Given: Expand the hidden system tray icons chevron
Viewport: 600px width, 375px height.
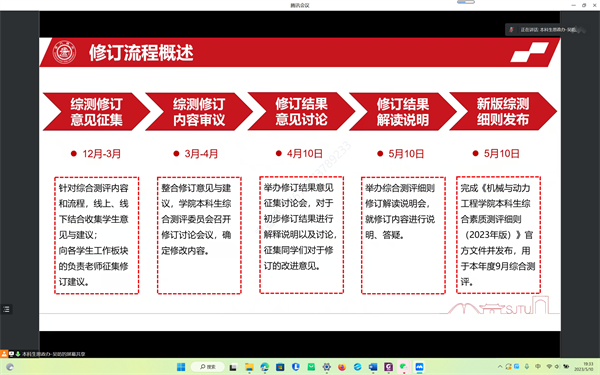Looking at the screenshot, I should pos(500,367).
